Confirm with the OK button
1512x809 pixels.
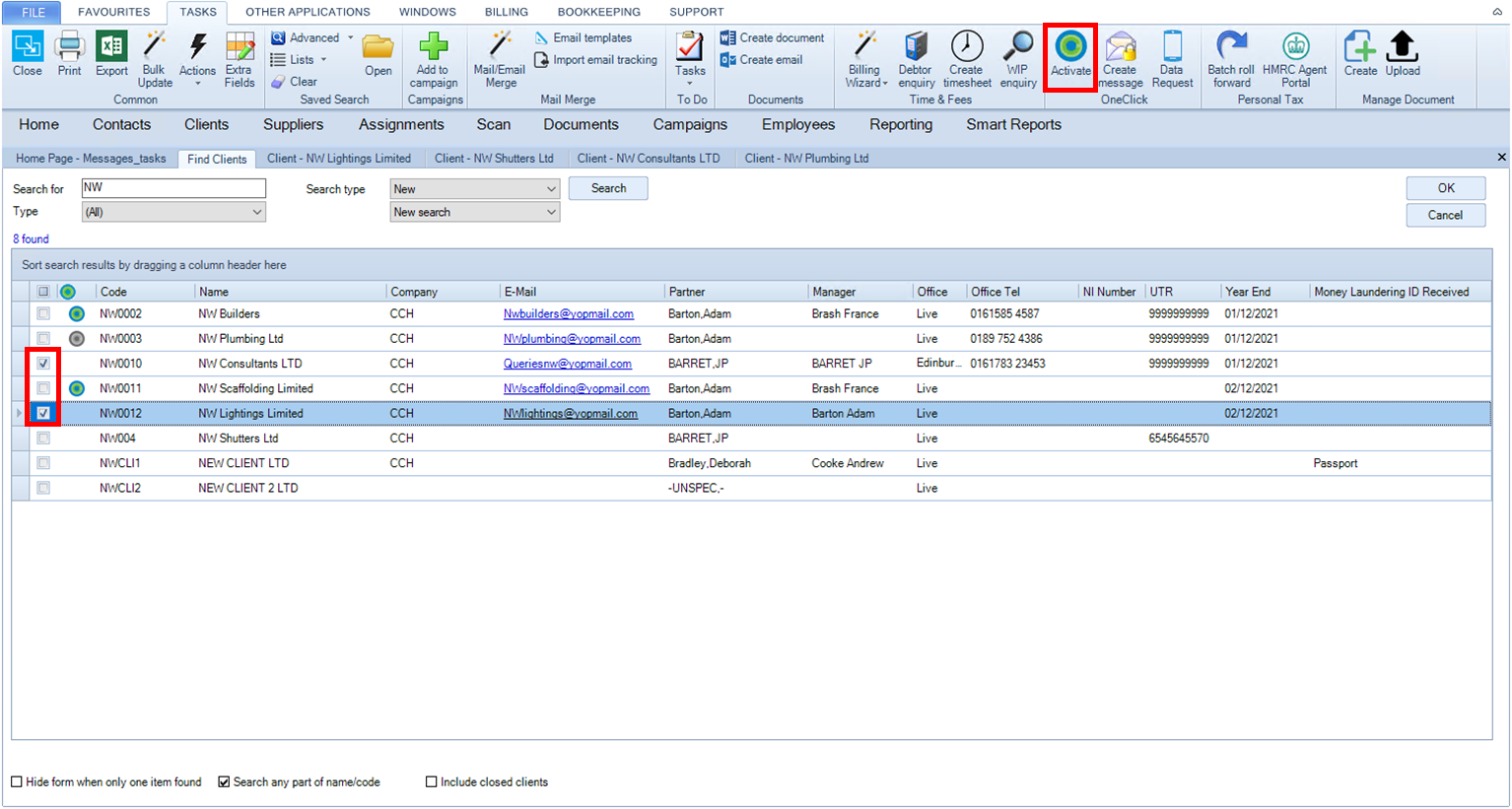[x=1446, y=188]
